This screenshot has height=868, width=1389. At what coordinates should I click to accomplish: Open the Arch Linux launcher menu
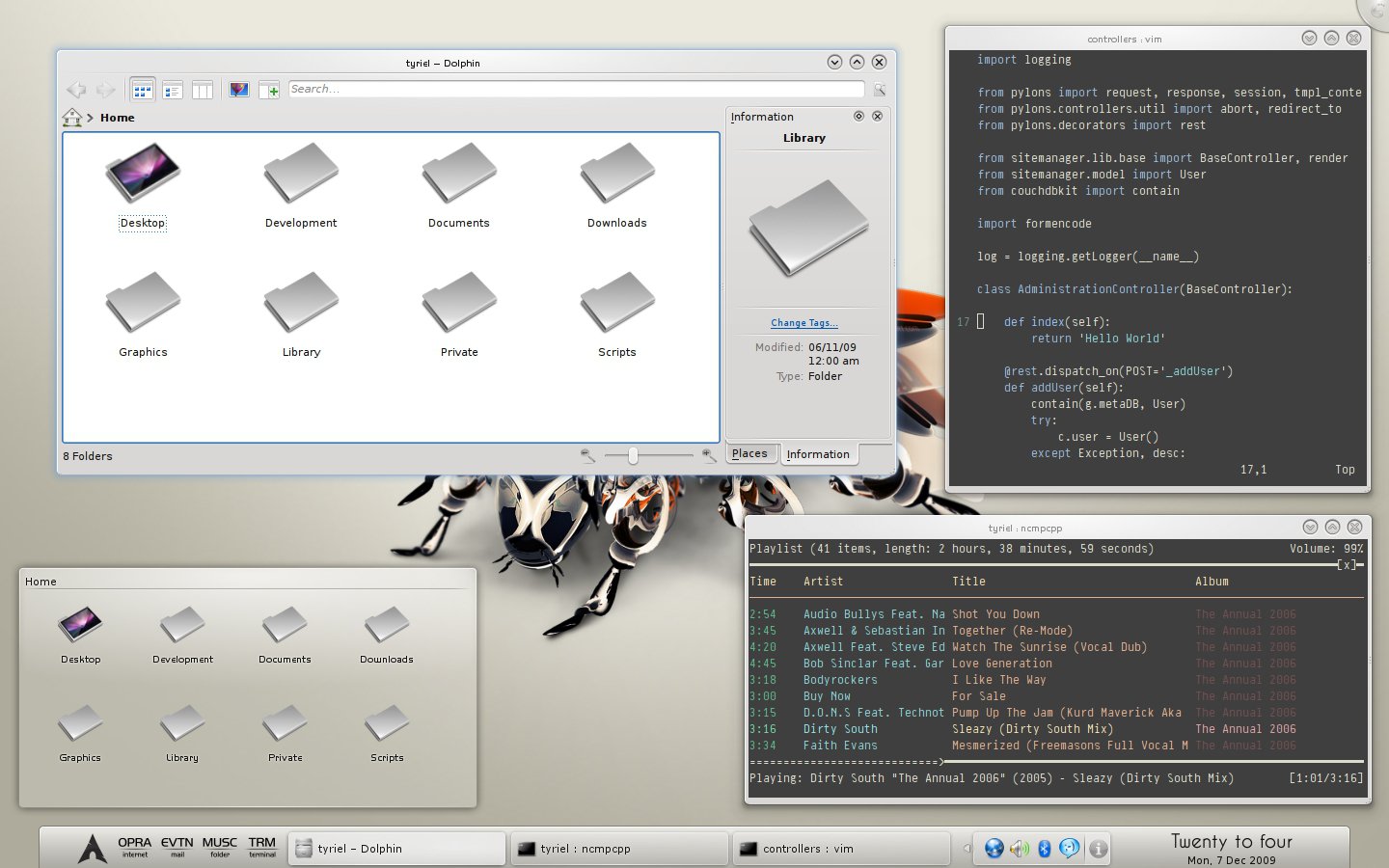[x=93, y=848]
